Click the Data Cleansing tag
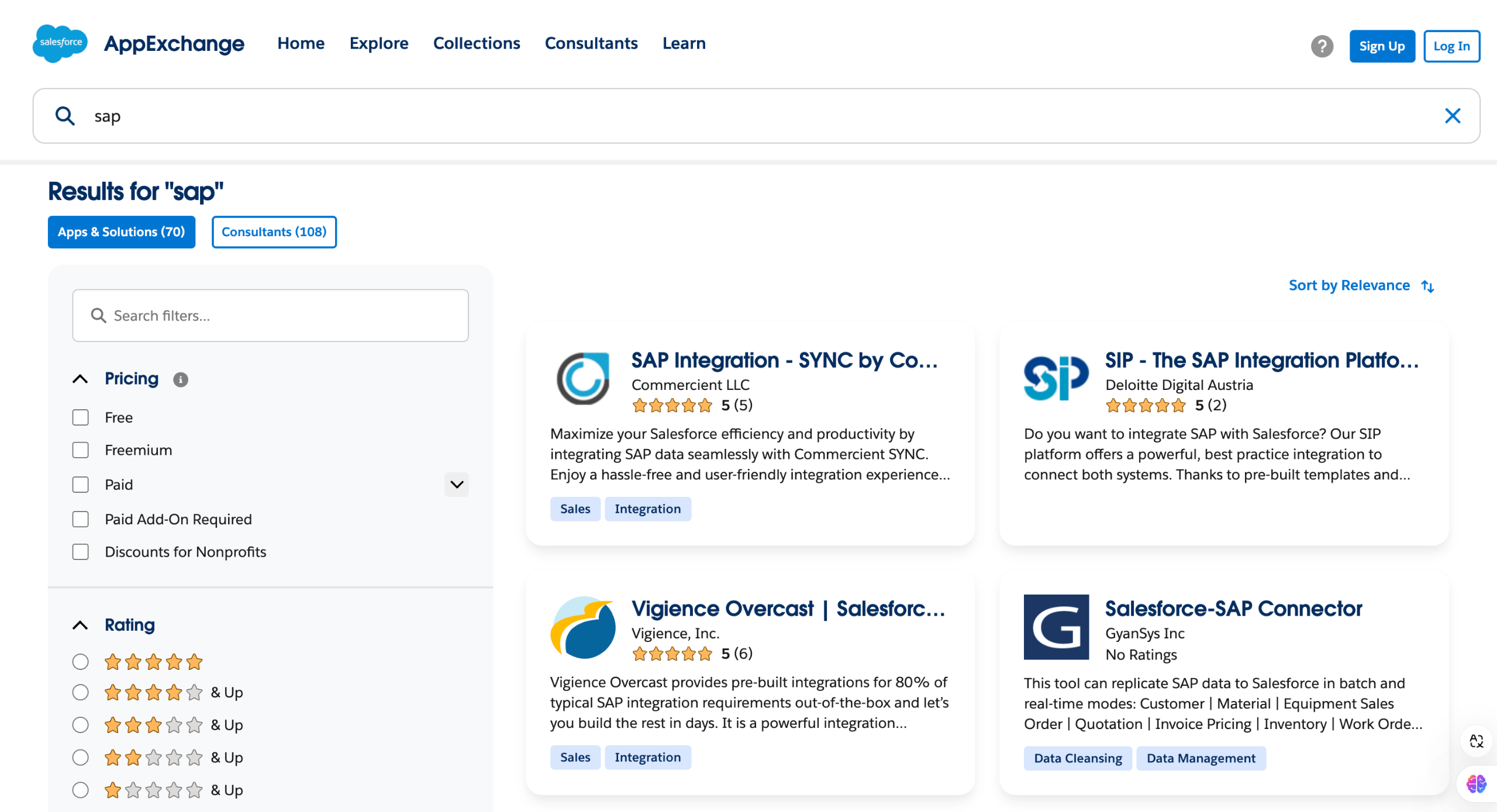Screen dimensions: 1497x812 1078,758
